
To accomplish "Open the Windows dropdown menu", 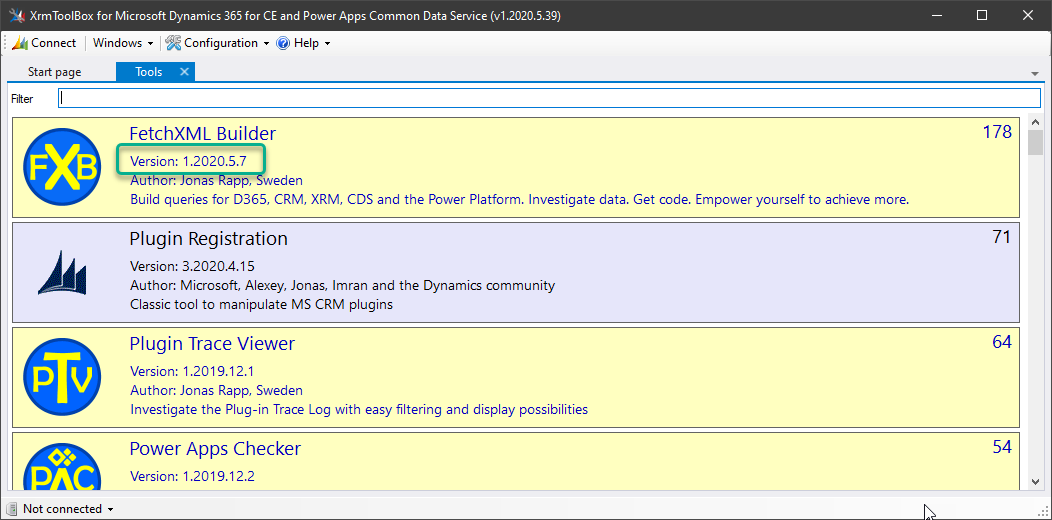I will tap(123, 43).
